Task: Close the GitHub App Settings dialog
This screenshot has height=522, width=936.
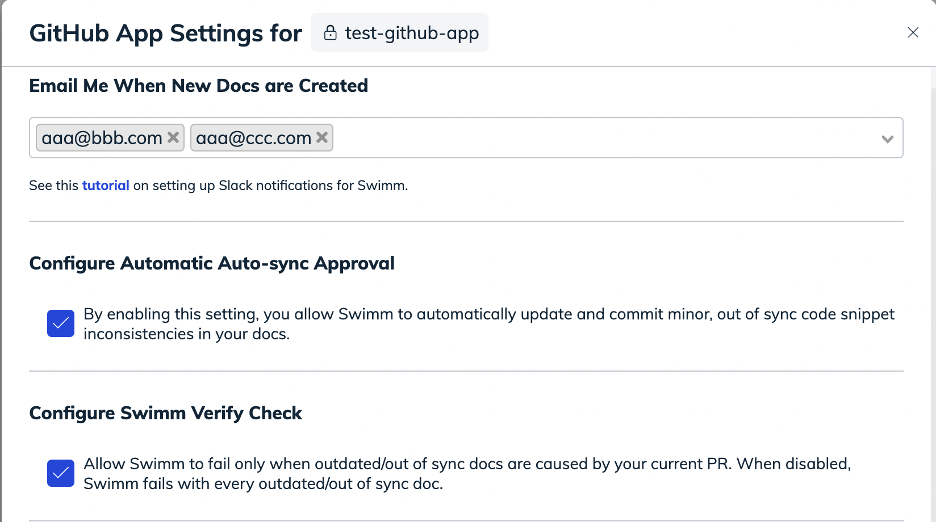Action: 913,32
